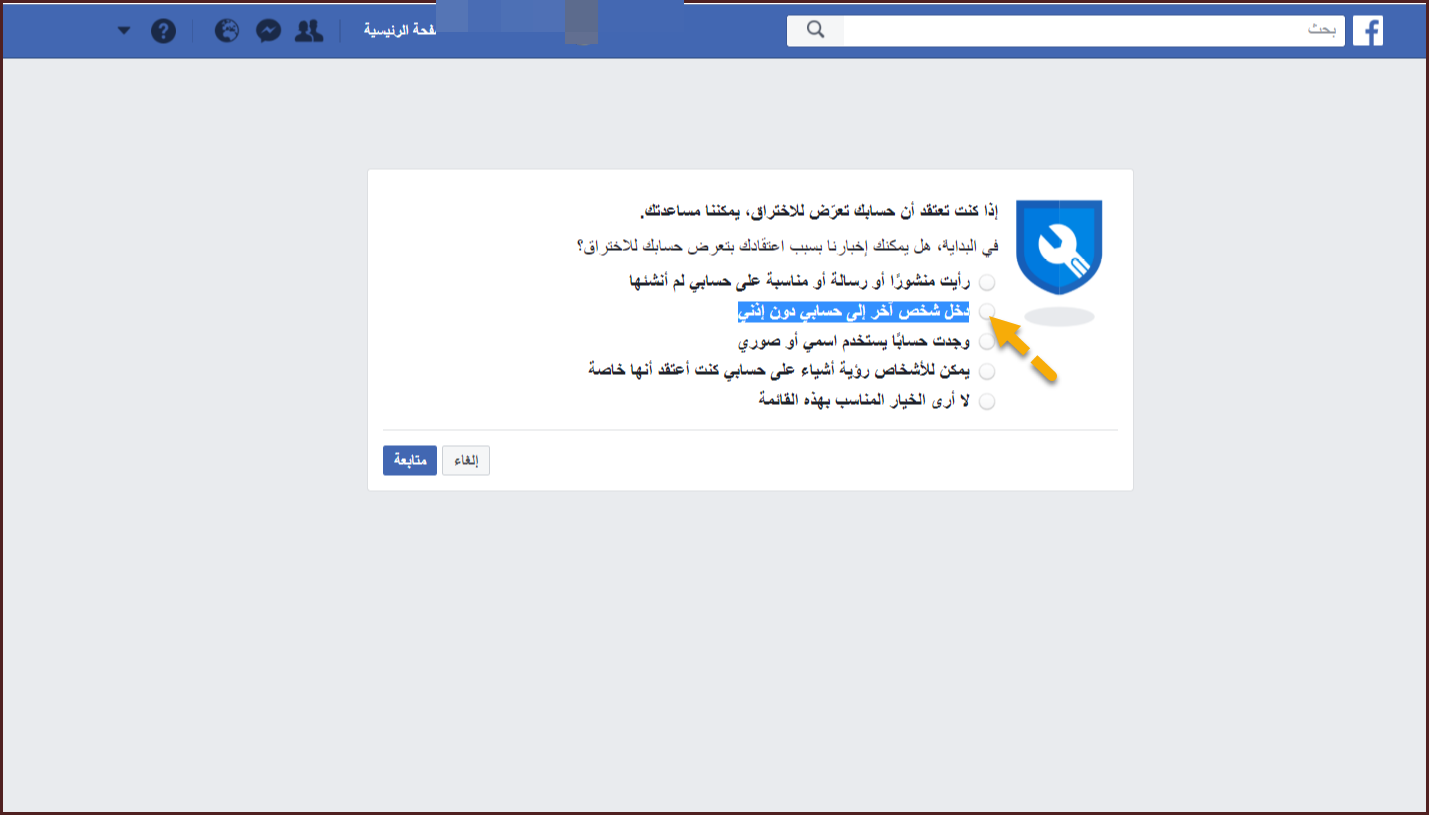
Task: Select 'لا أرى الخيار المناسب' radio option
Action: pyautogui.click(x=987, y=402)
